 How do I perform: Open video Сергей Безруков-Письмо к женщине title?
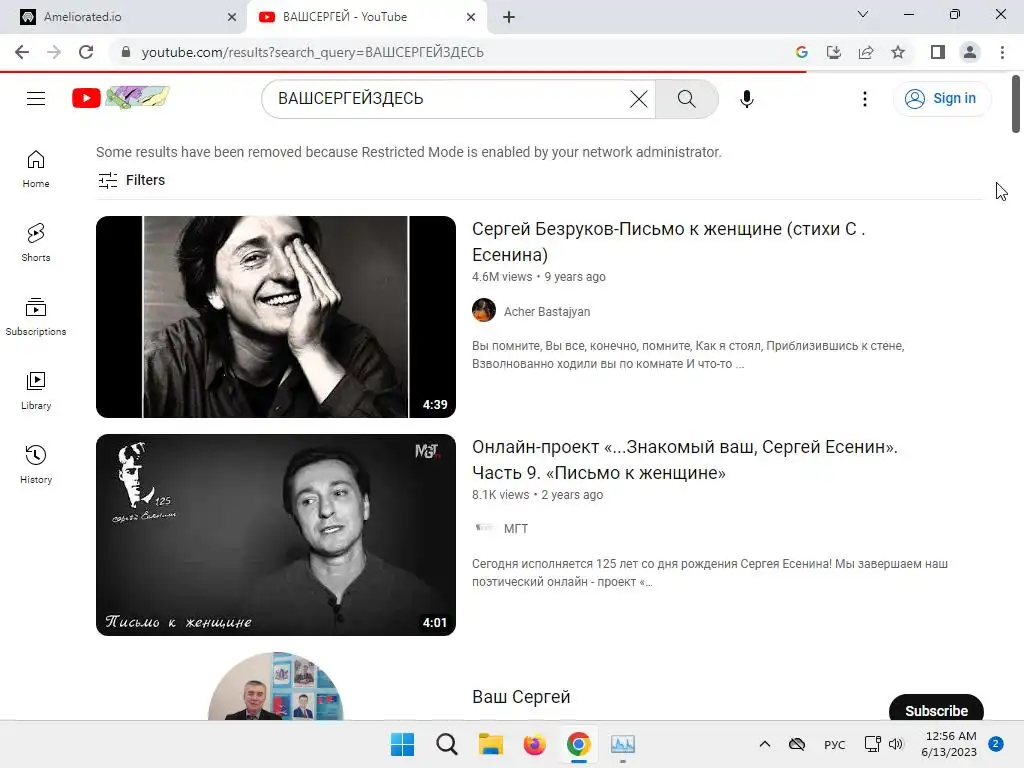point(669,242)
